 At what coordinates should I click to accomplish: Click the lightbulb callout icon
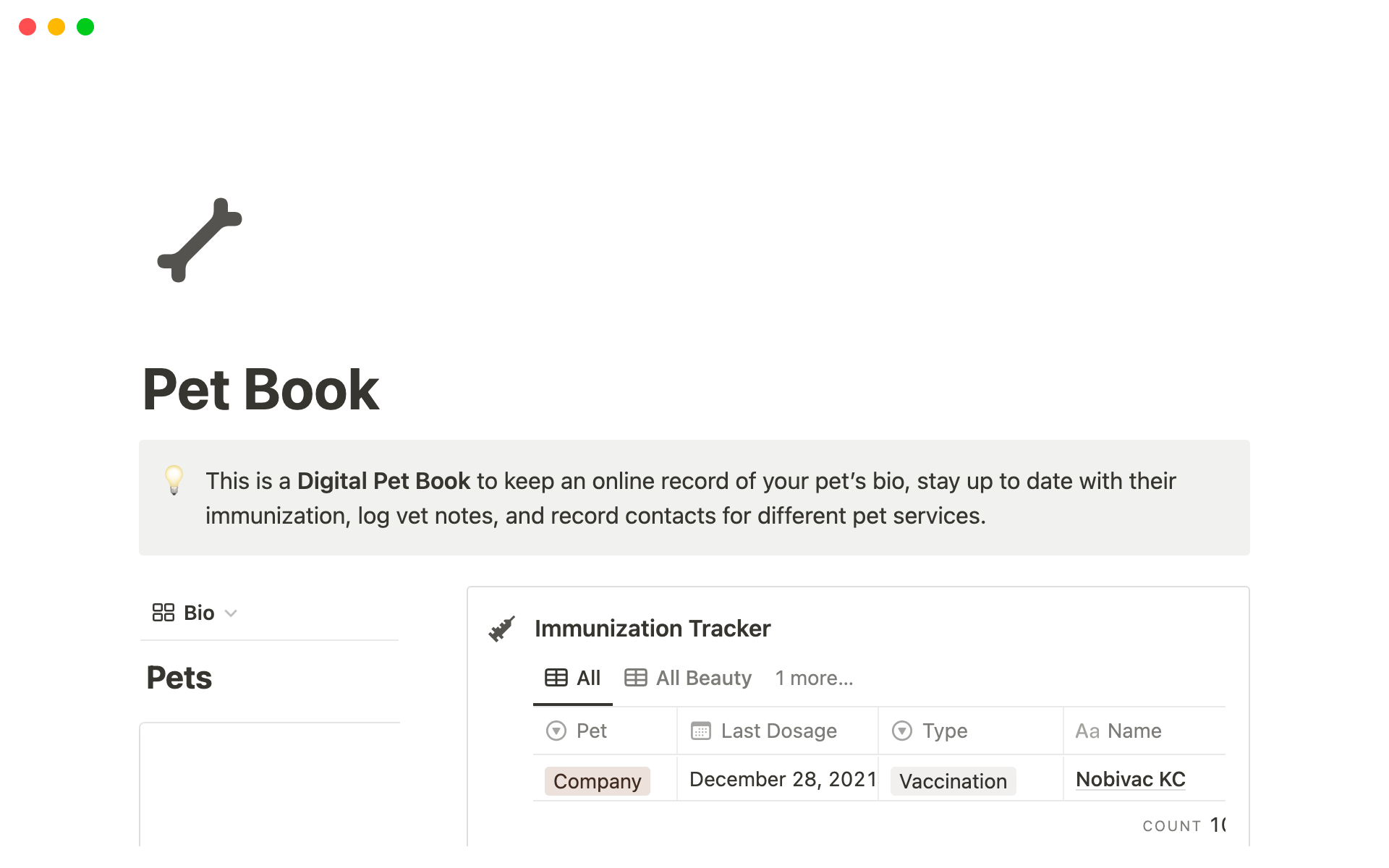click(x=174, y=480)
